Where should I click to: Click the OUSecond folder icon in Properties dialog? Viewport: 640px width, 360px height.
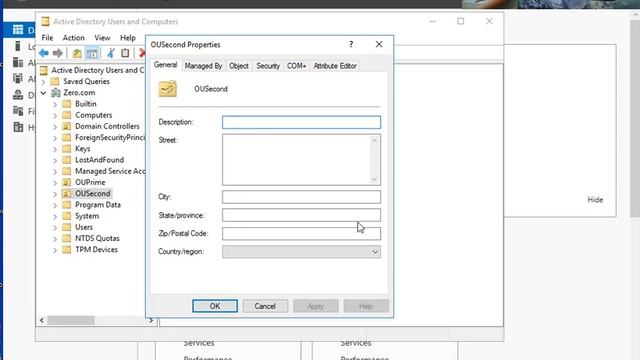[168, 89]
